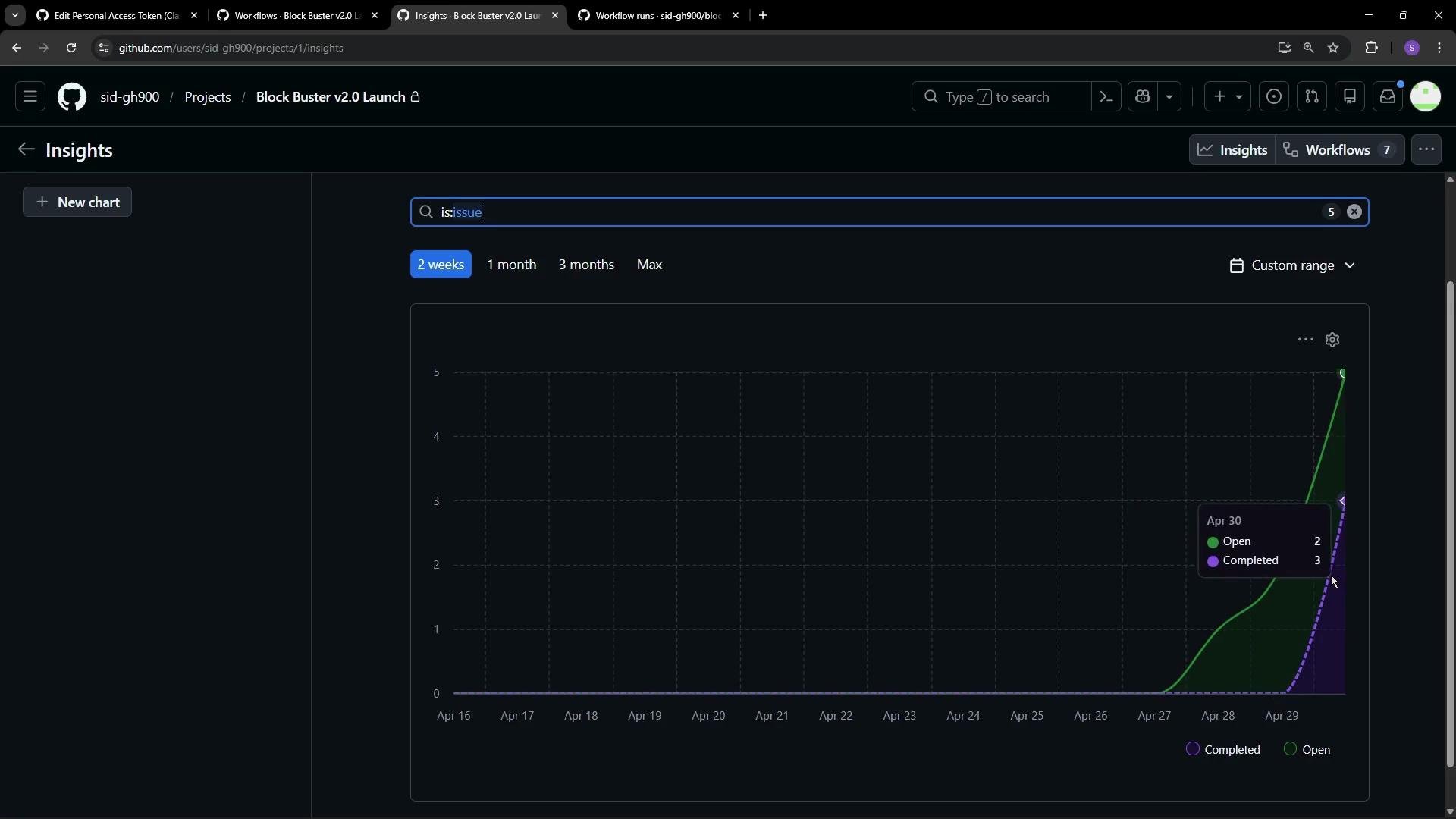Open the Create new plus menu

(x=1228, y=97)
